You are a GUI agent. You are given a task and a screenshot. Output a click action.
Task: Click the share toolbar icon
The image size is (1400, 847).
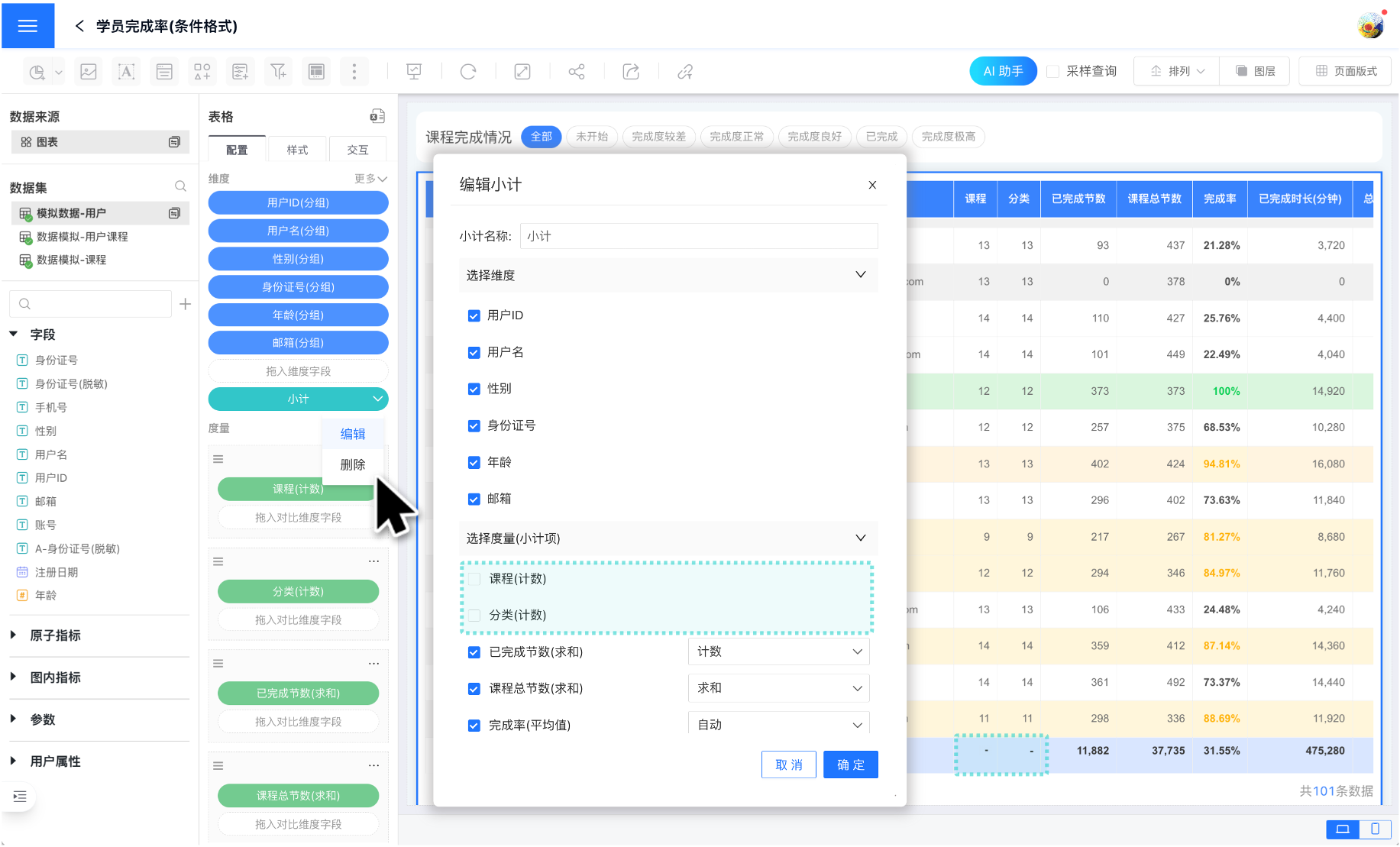click(577, 72)
